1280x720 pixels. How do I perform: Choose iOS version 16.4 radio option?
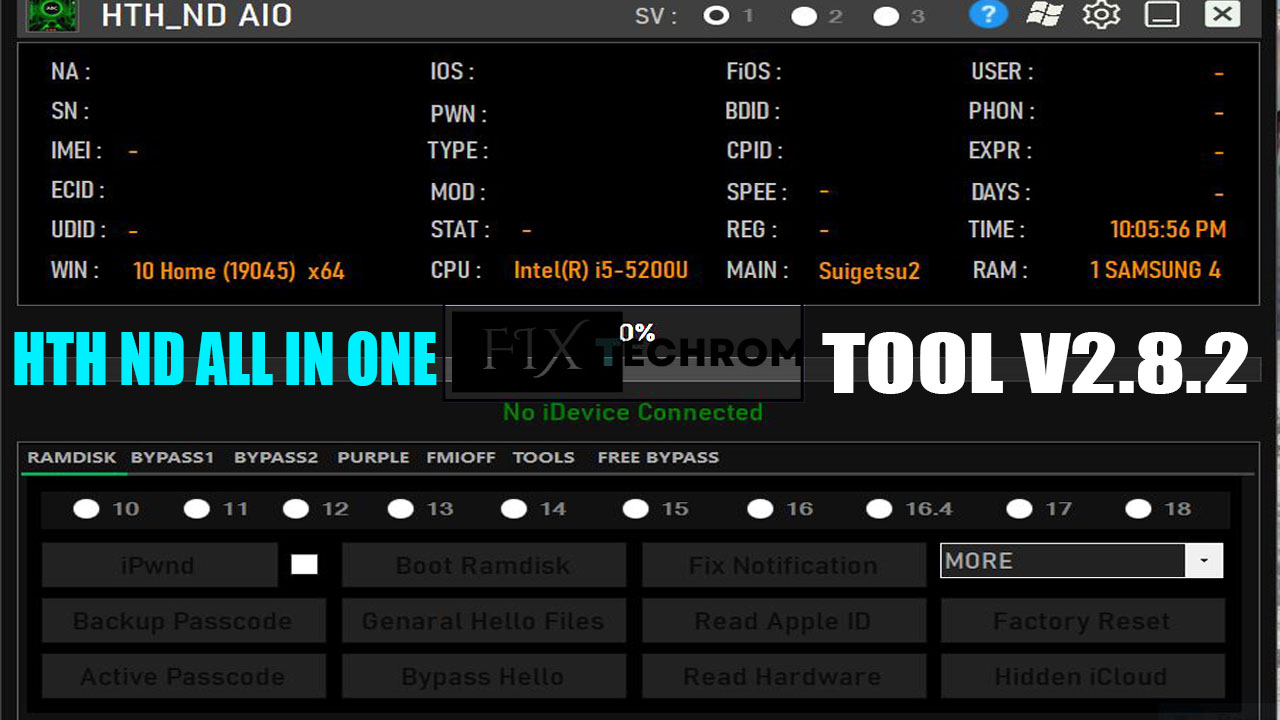click(x=879, y=509)
